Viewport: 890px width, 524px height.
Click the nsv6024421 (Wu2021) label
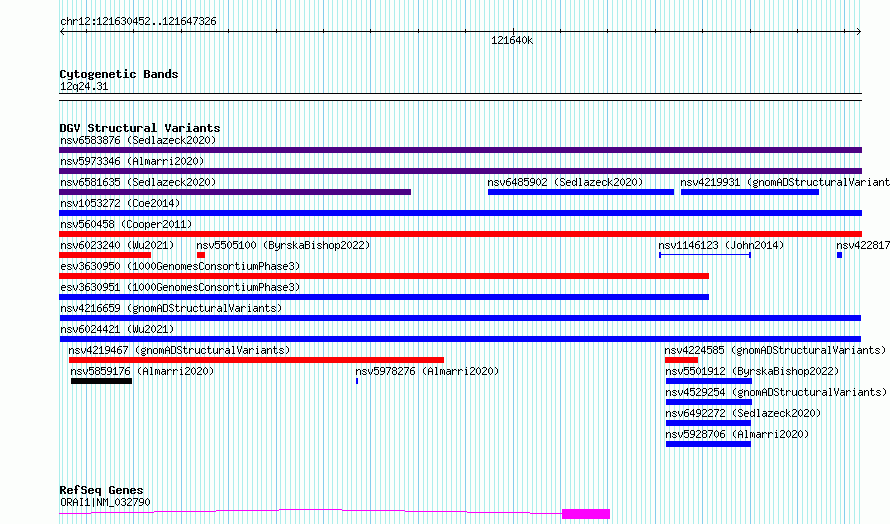tap(117, 329)
